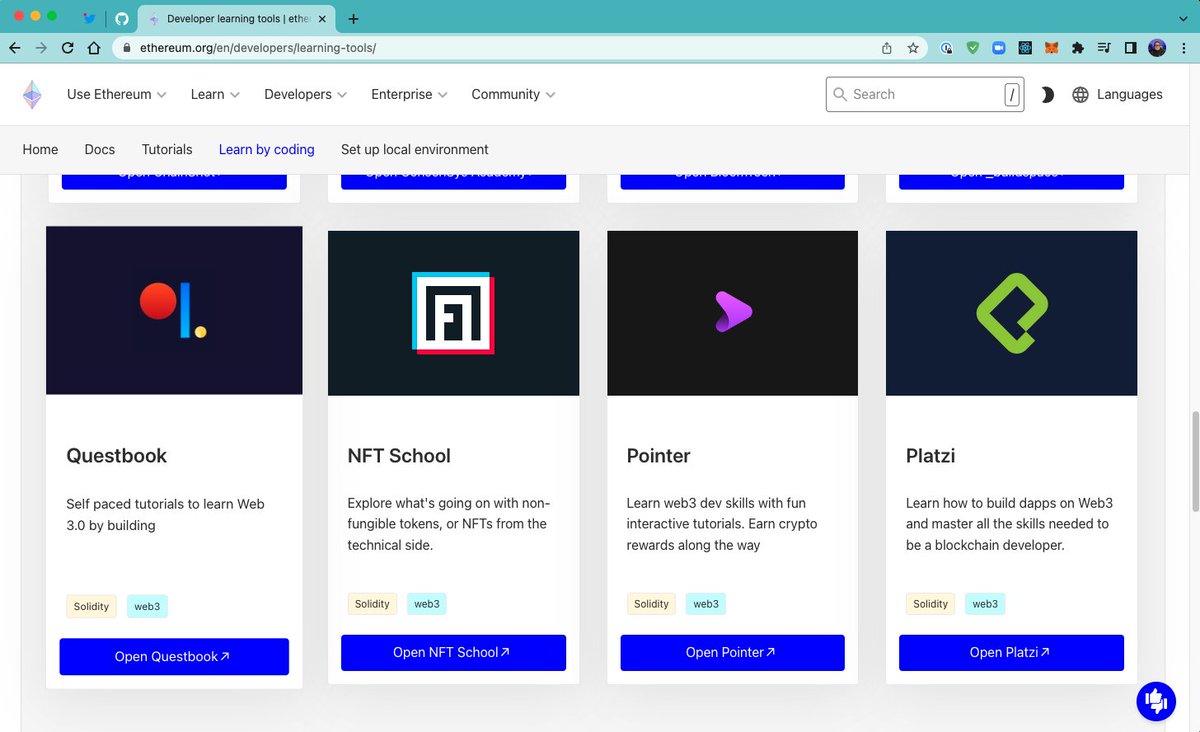Click the Solidity tag on Questbook
Screen dimensions: 1200x732
point(91,607)
